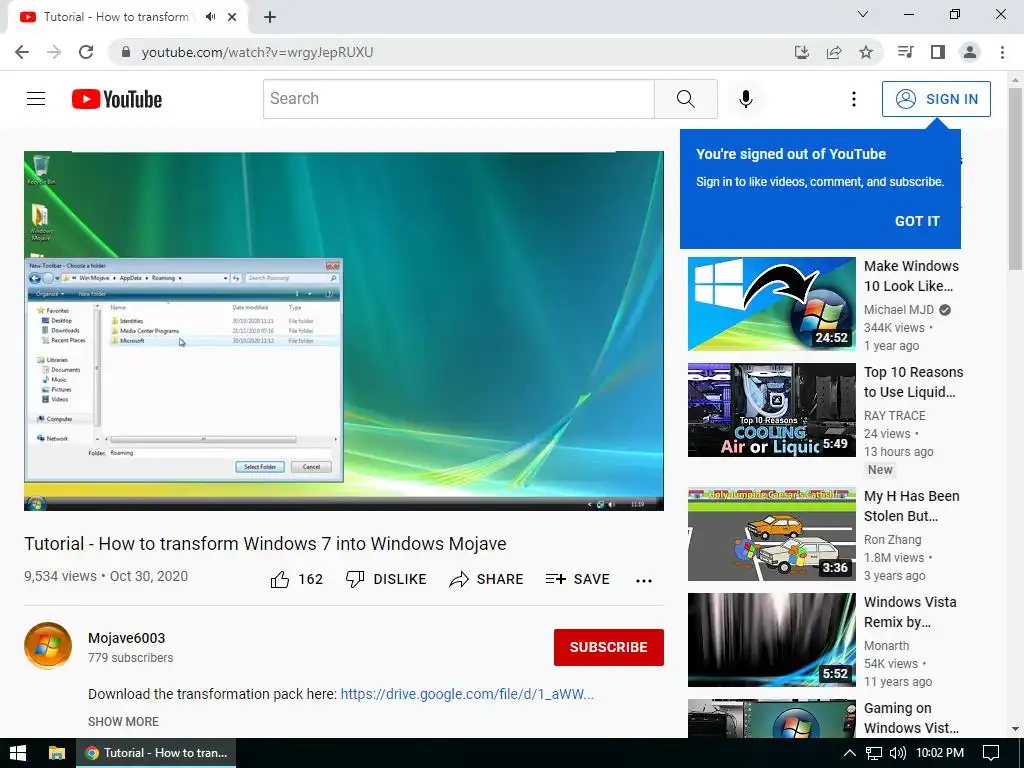Screen dimensions: 1024x768
Task: Open the SHARE dialog
Action: [487, 579]
